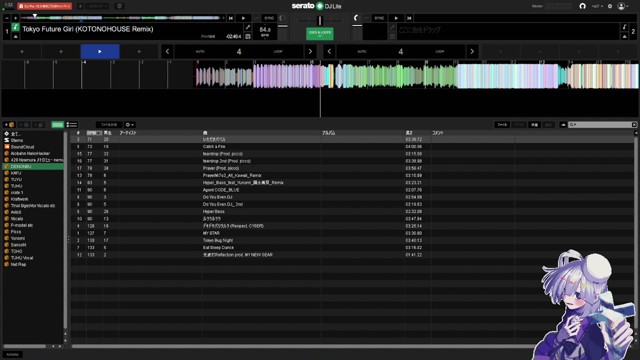Click the Serato DJ Lite logo
Screen dimensions: 640x360
[x=316, y=6]
